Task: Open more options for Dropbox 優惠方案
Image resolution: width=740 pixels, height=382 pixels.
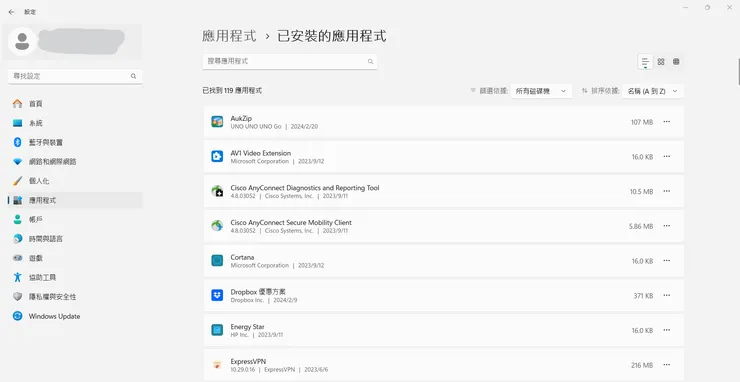Action: pyautogui.click(x=666, y=295)
